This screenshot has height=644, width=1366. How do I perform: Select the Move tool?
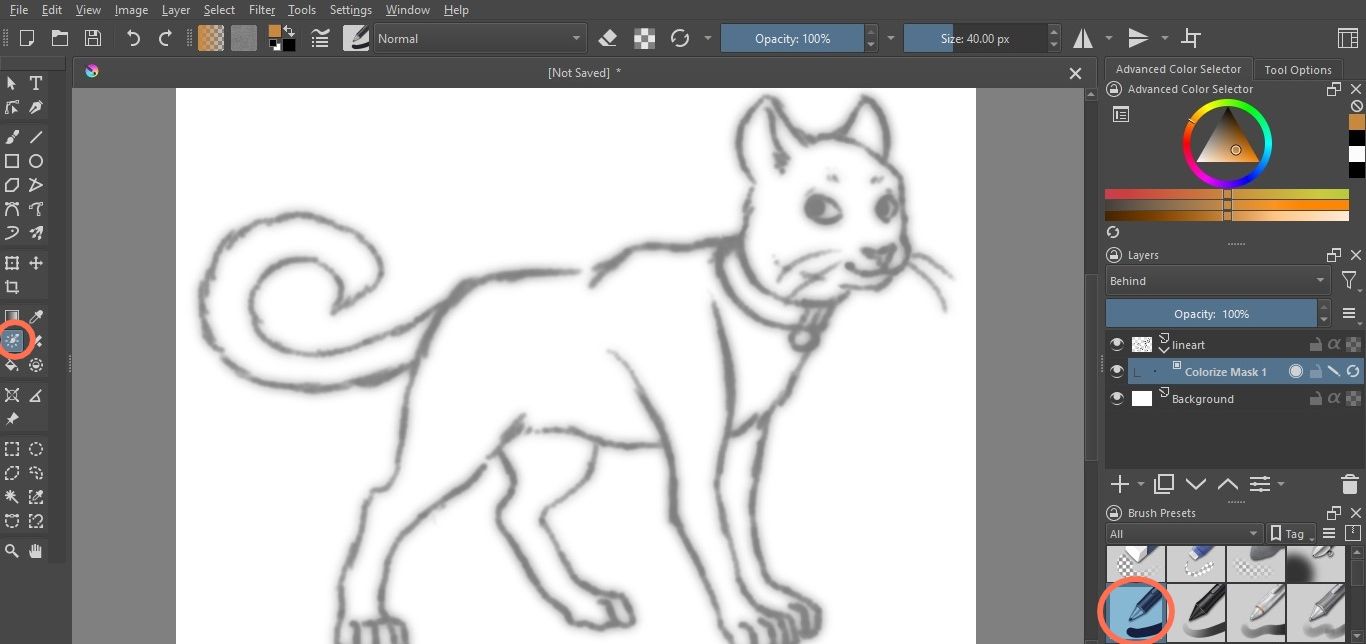coord(36,263)
